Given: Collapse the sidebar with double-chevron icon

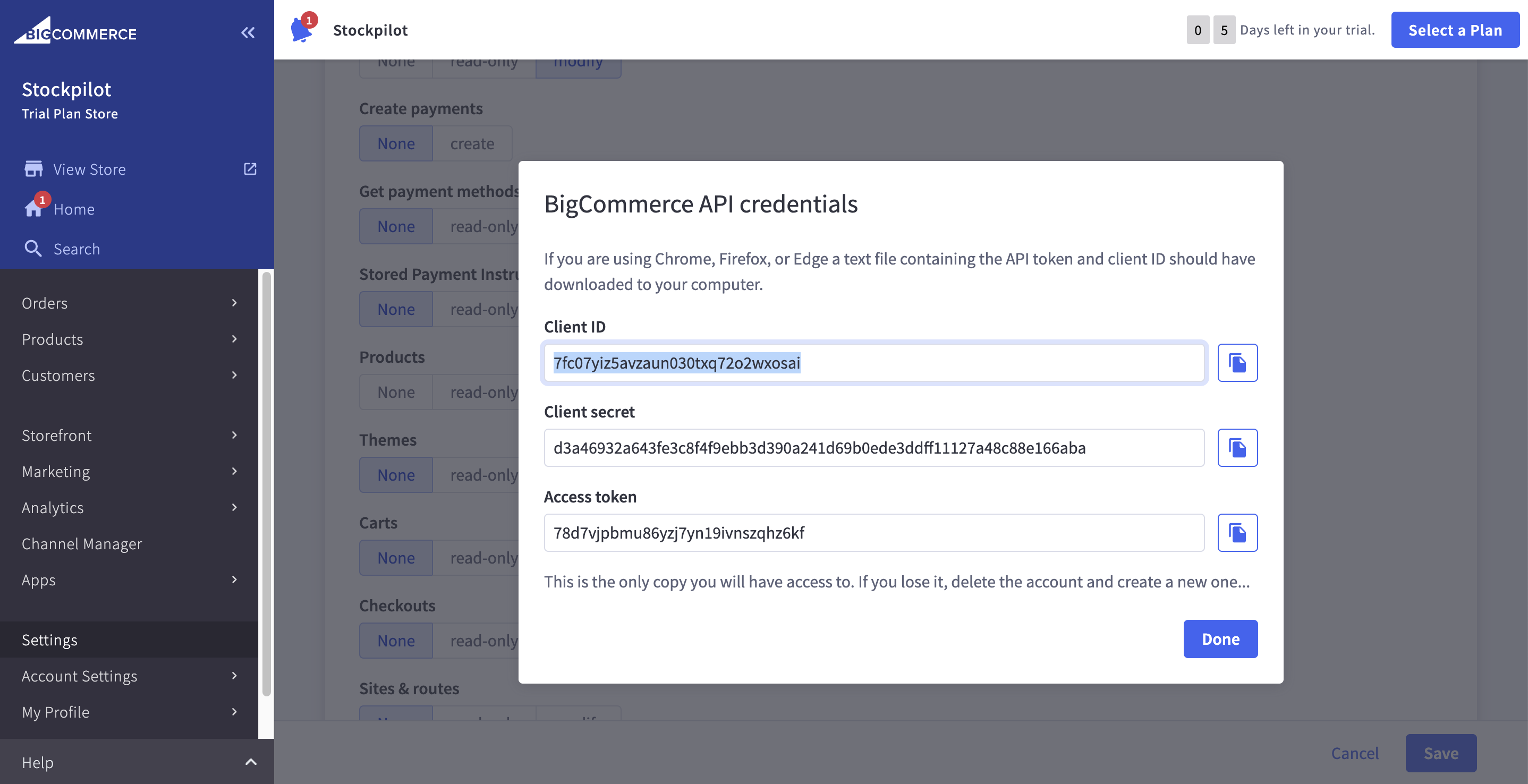Looking at the screenshot, I should point(248,32).
